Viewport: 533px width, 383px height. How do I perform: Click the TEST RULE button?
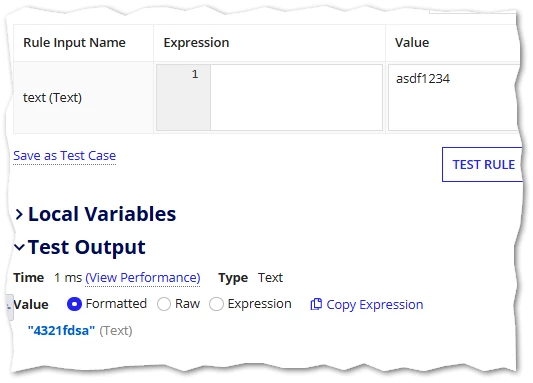(483, 164)
